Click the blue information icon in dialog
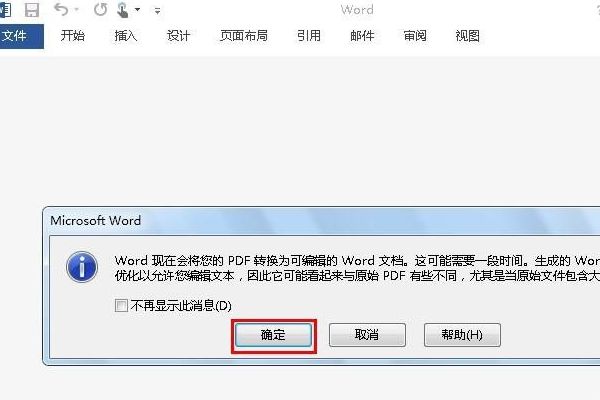The image size is (600, 400). (82, 267)
